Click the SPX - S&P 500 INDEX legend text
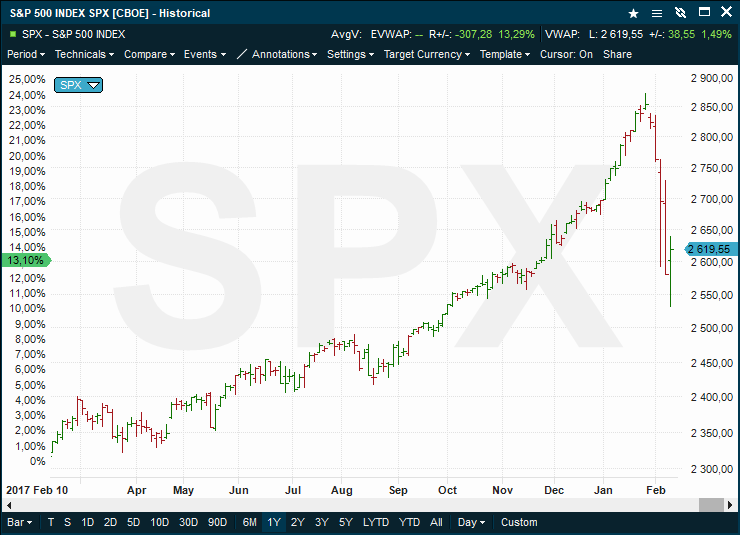The width and height of the screenshot is (740, 535). point(74,34)
